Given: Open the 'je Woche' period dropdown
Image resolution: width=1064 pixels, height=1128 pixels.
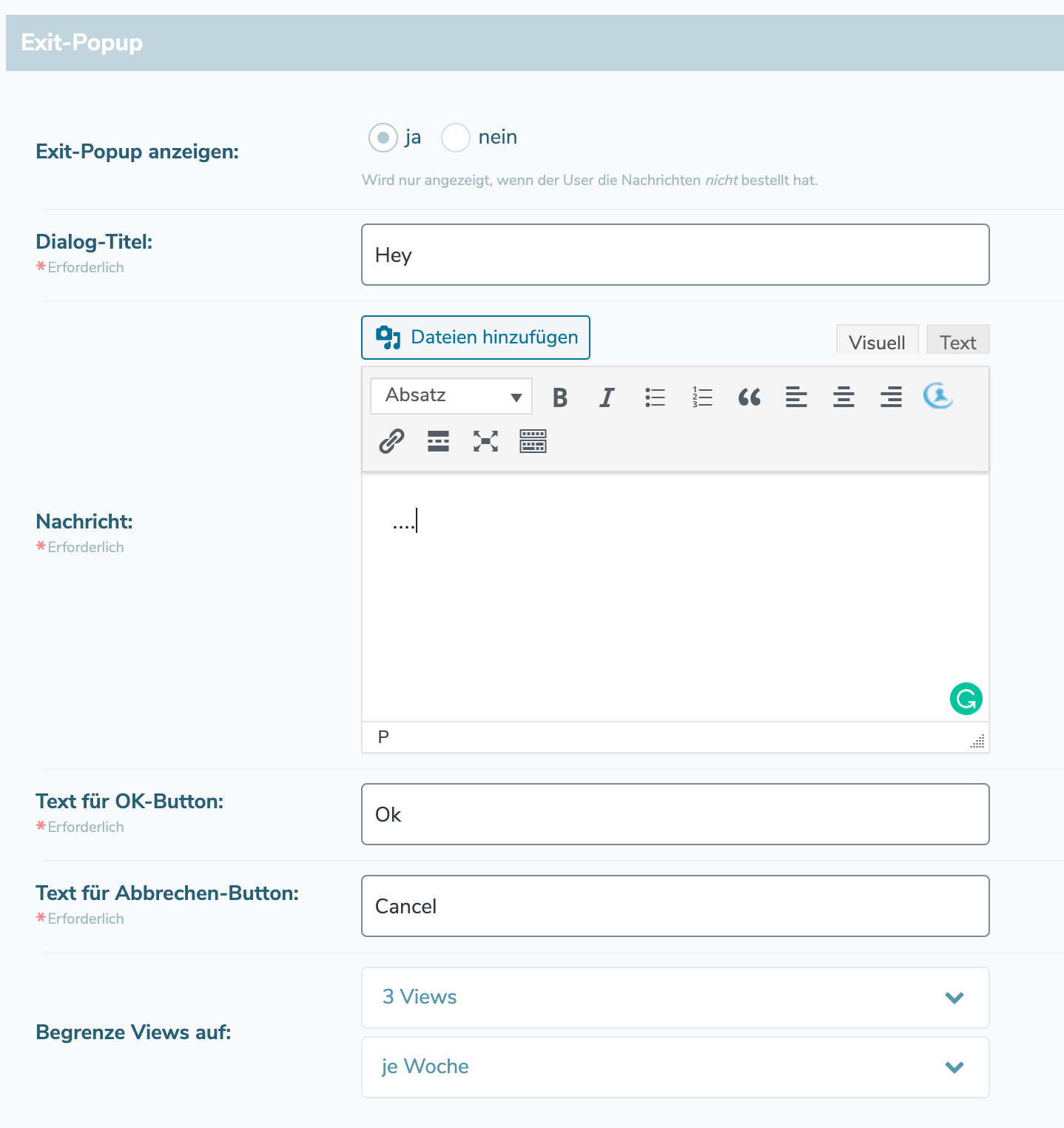Looking at the screenshot, I should click(x=675, y=1067).
